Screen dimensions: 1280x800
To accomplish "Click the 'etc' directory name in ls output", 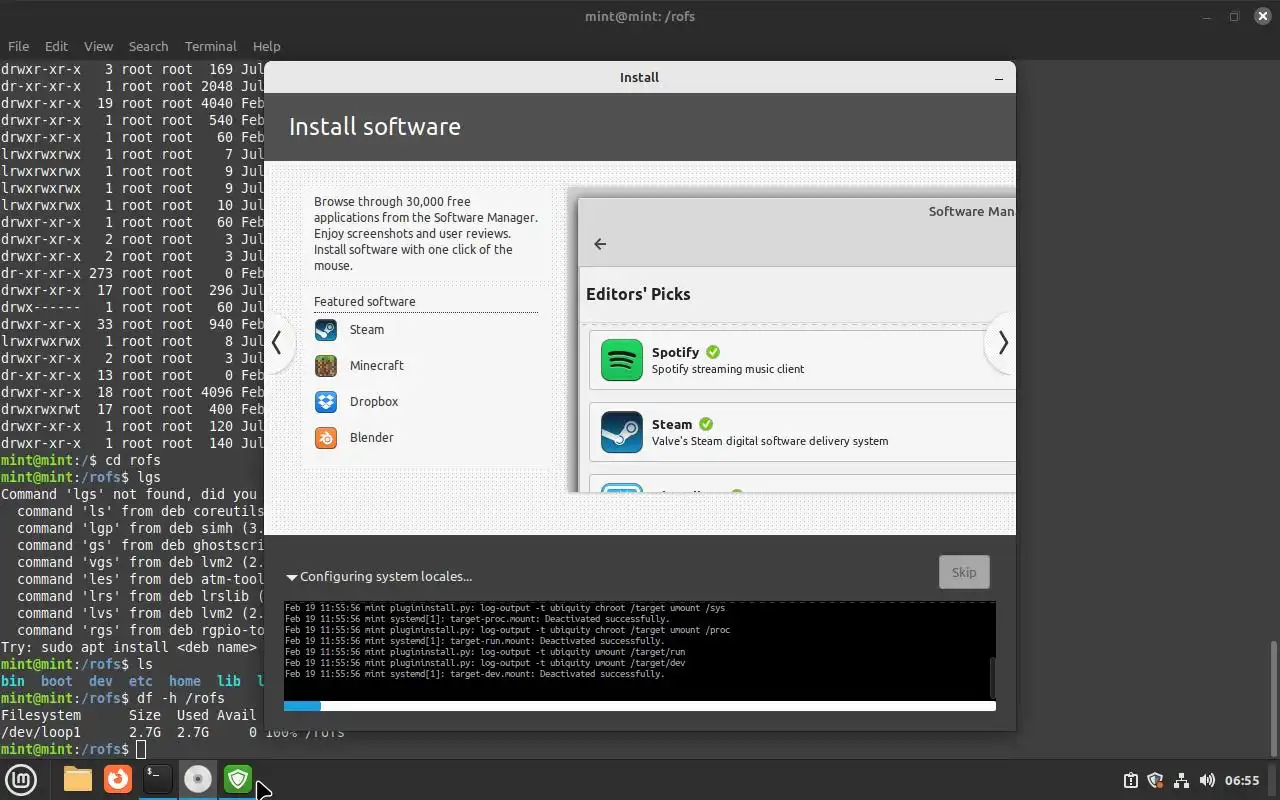I will pos(141,681).
